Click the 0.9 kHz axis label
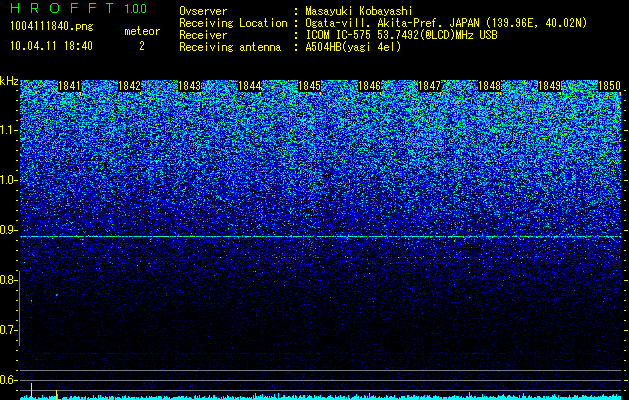 pyautogui.click(x=7, y=230)
